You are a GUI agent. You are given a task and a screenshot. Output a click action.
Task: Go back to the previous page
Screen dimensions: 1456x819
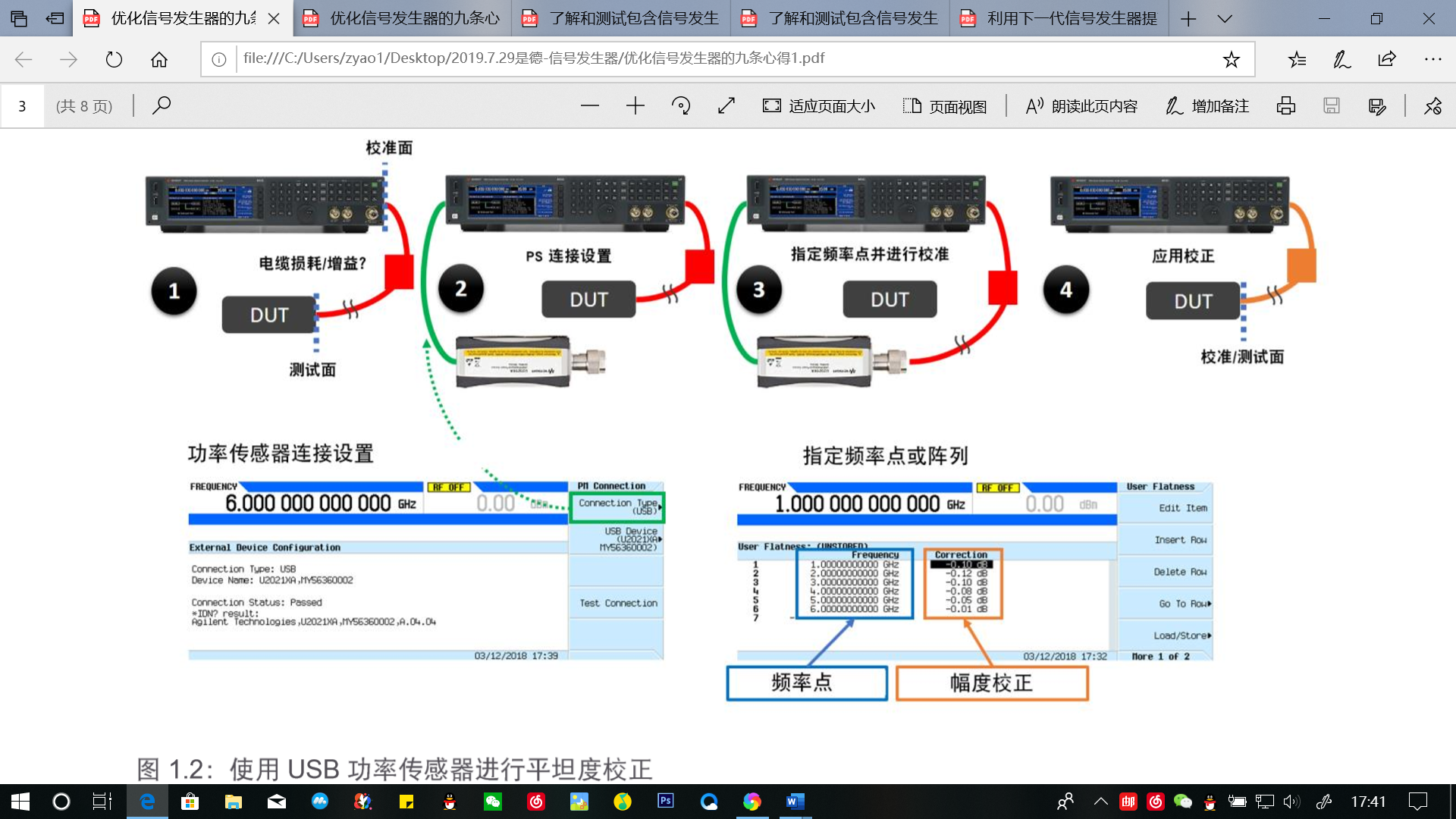point(24,59)
